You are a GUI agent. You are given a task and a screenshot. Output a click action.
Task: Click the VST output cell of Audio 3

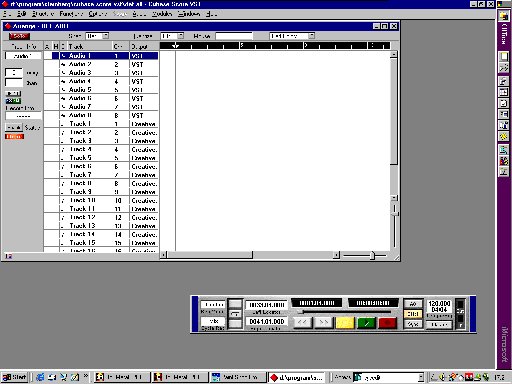click(x=144, y=73)
